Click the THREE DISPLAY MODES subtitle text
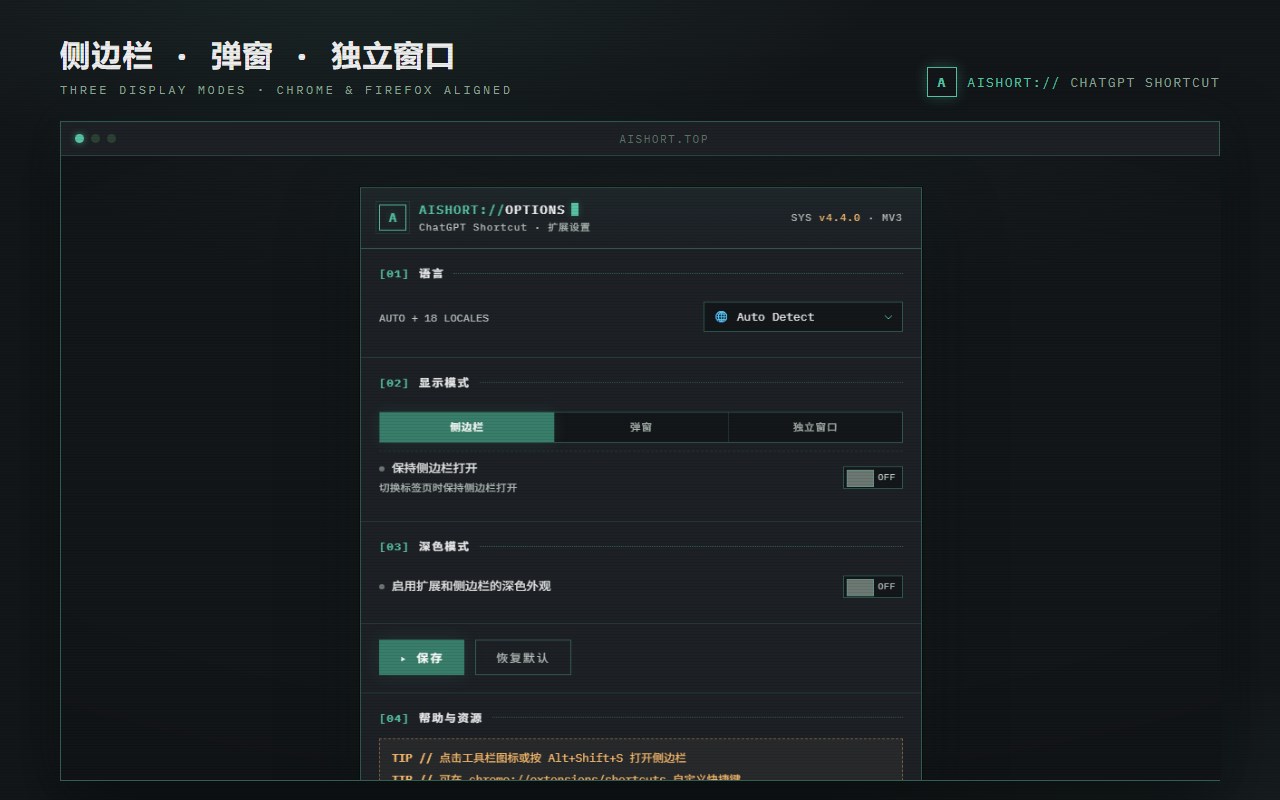Screen dimensions: 1280x800 tap(286, 90)
